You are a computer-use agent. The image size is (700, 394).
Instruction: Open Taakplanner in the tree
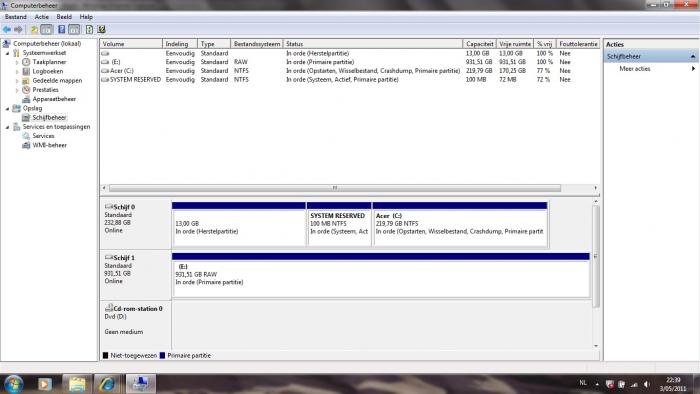[49, 62]
